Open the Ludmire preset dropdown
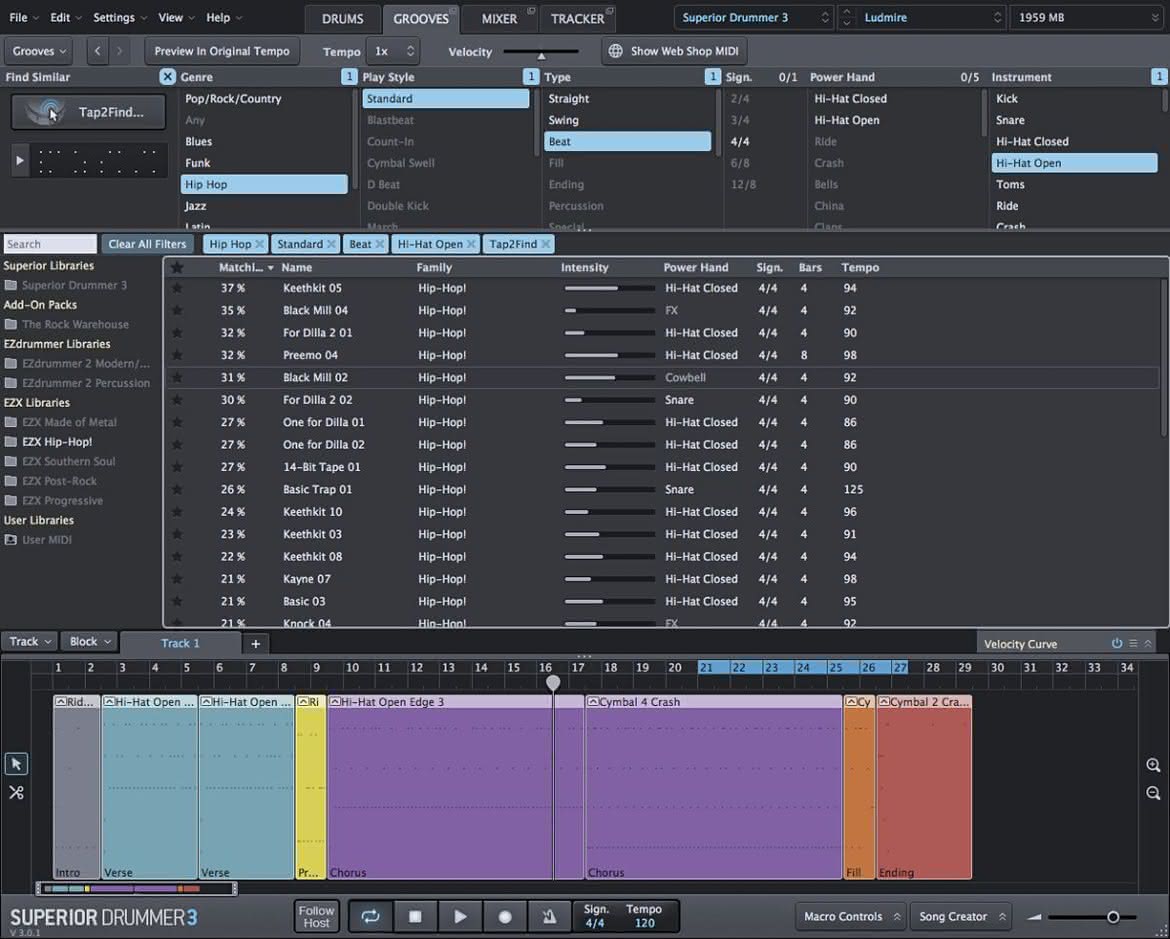1170x939 pixels. click(931, 18)
